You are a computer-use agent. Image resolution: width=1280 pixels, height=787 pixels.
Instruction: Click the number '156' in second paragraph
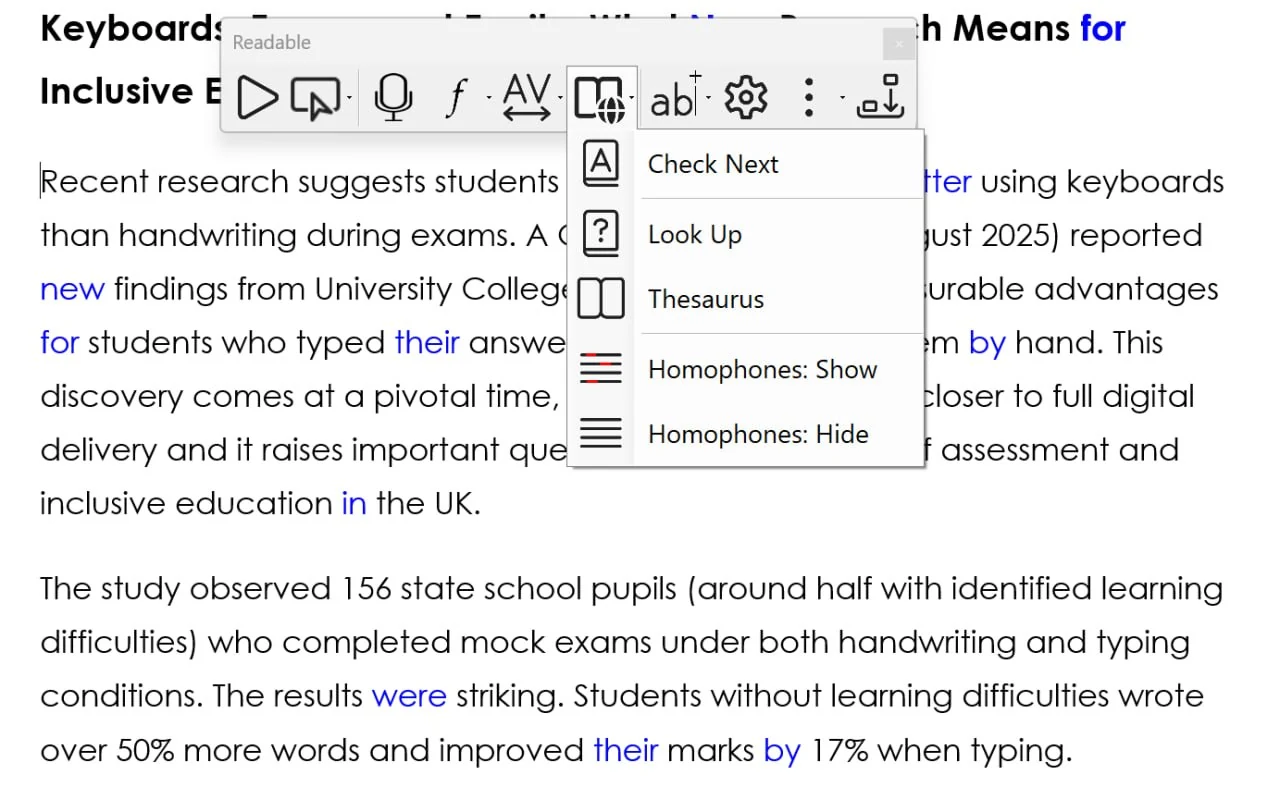tap(366, 589)
